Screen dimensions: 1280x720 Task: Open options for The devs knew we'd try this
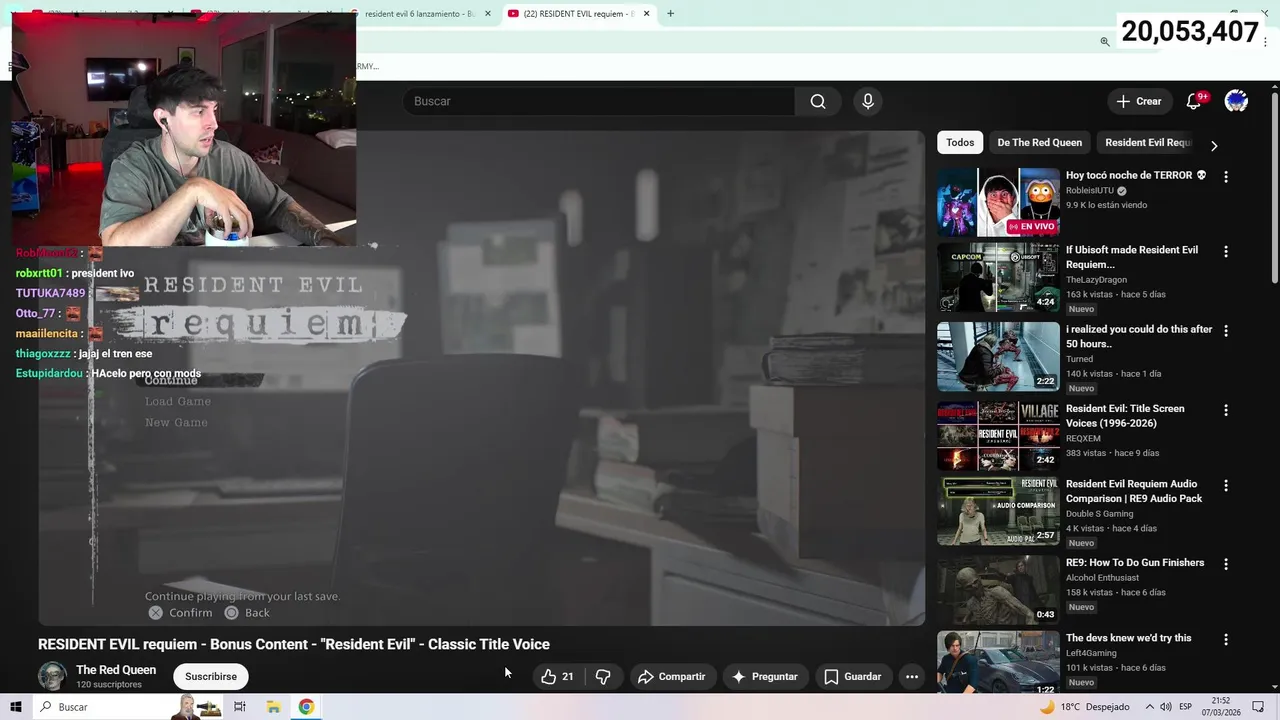pyautogui.click(x=1226, y=639)
